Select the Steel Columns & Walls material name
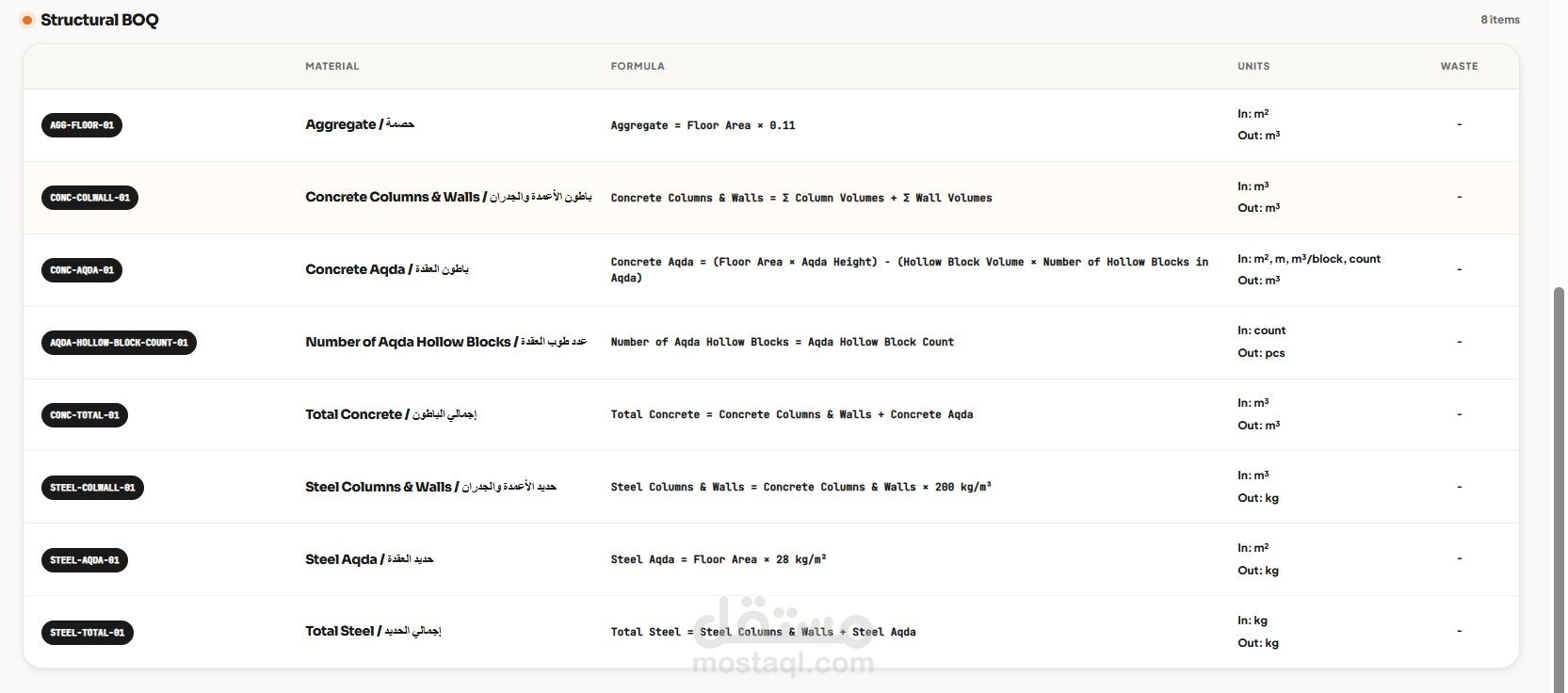 coord(431,487)
